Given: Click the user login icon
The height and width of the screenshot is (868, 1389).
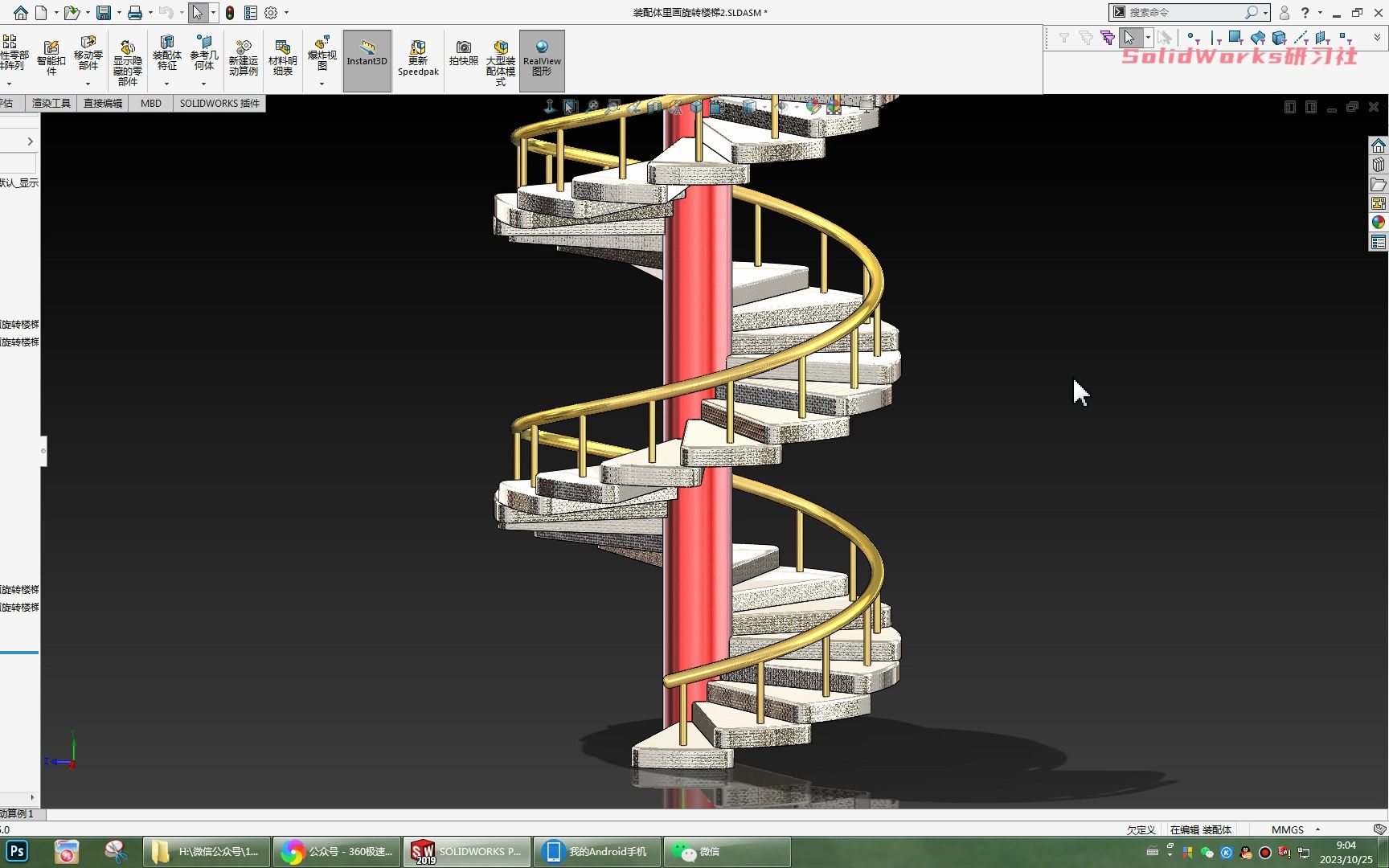Looking at the screenshot, I should [1285, 13].
